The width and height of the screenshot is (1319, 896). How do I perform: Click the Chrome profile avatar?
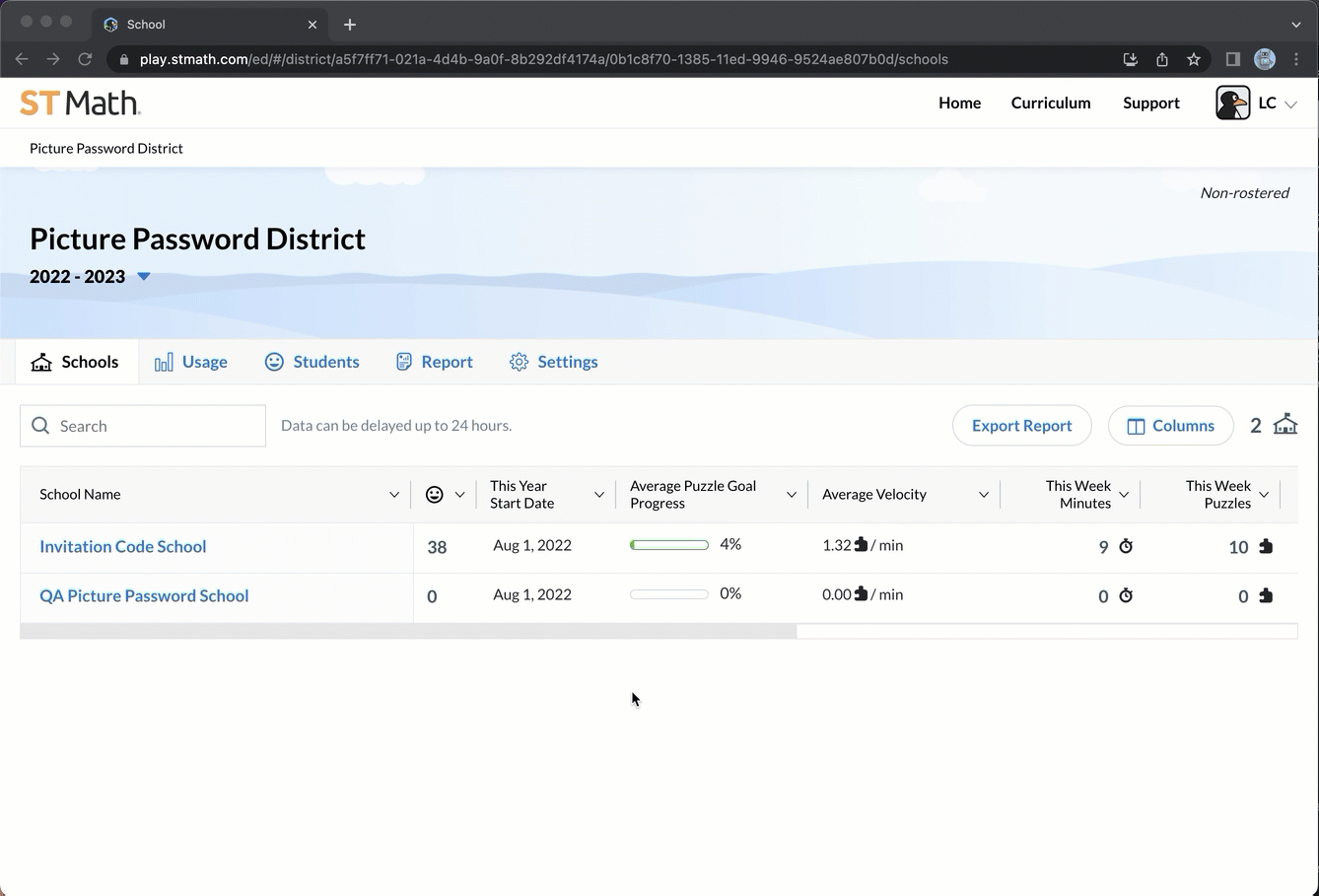point(1265,59)
